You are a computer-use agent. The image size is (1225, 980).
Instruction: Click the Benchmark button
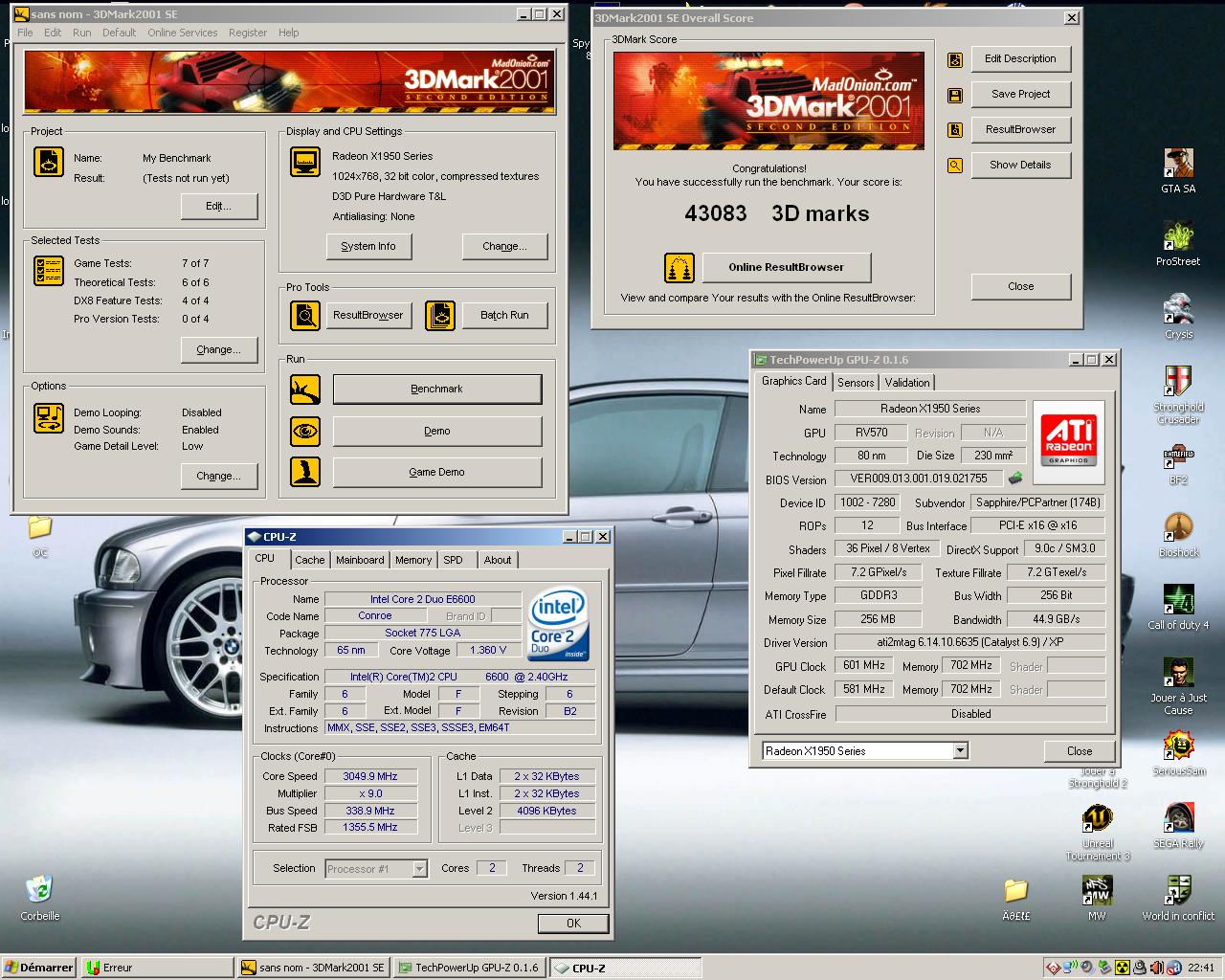[436, 390]
